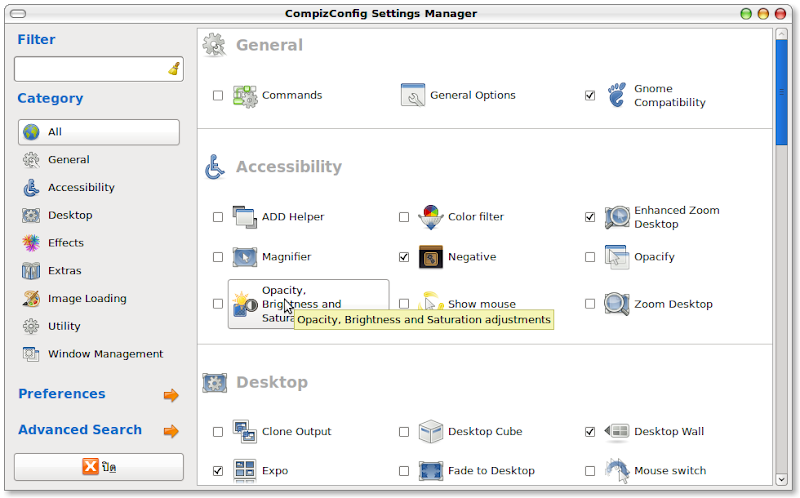Select the Desktop category in sidebar
800x498 pixels.
(99, 215)
